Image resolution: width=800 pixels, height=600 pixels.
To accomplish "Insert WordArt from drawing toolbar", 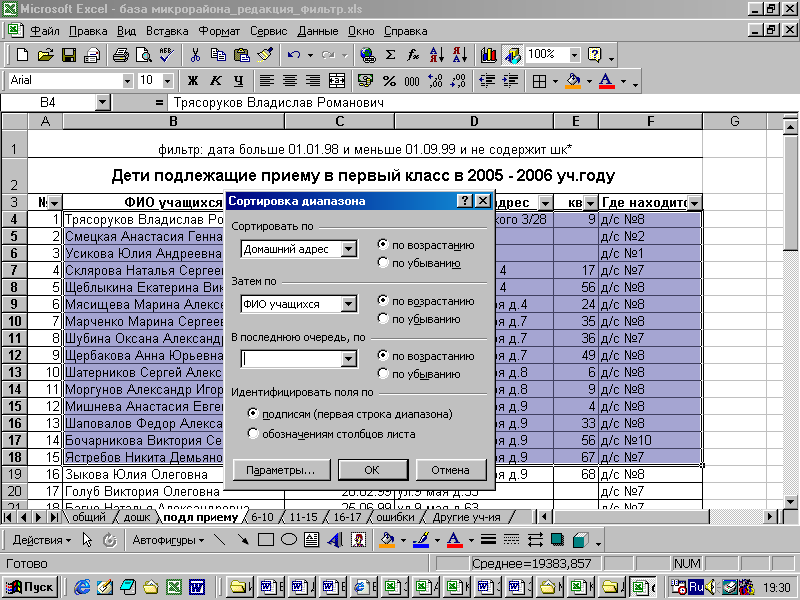I will [335, 539].
